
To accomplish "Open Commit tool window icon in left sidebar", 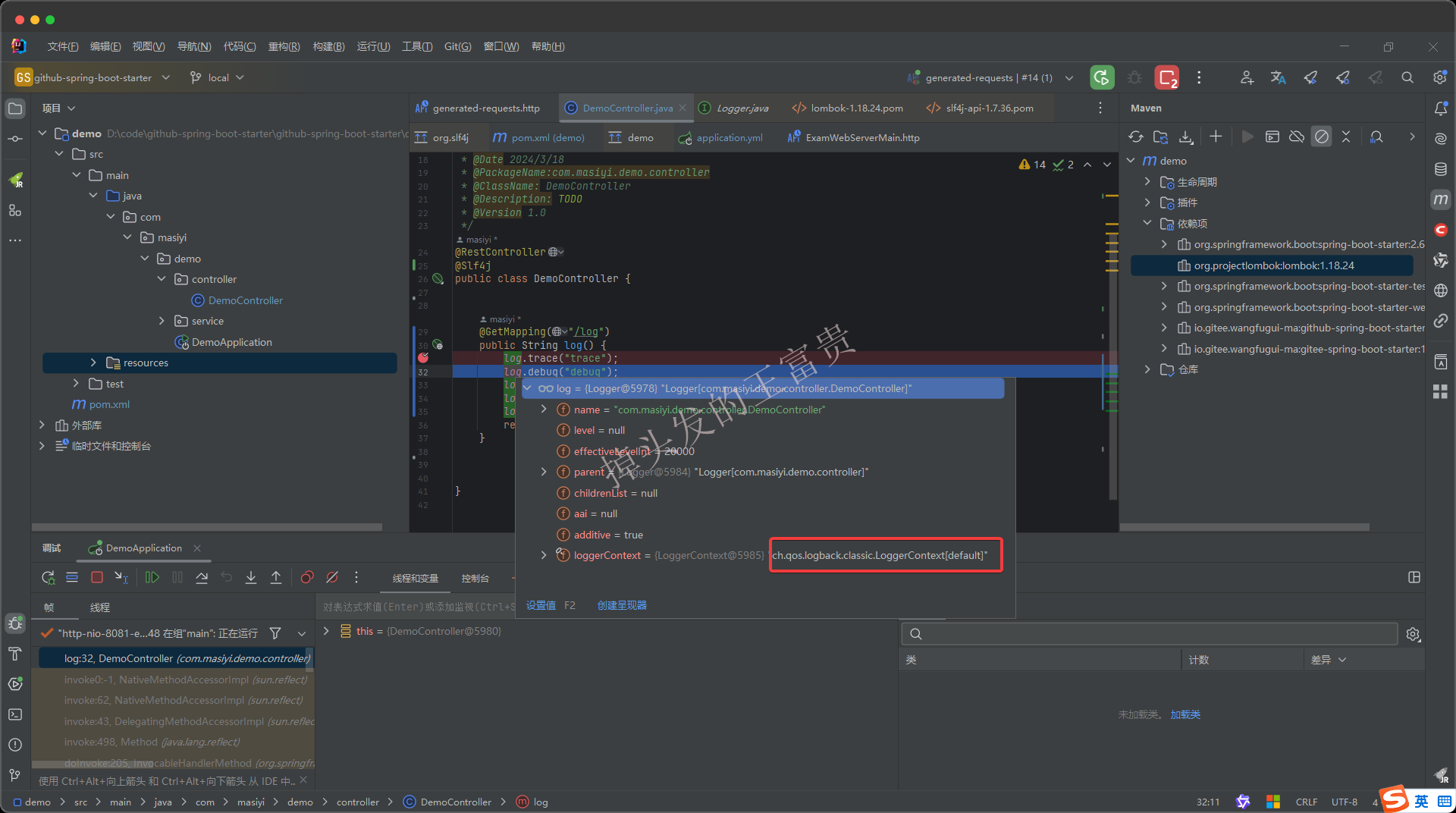I will [x=15, y=139].
